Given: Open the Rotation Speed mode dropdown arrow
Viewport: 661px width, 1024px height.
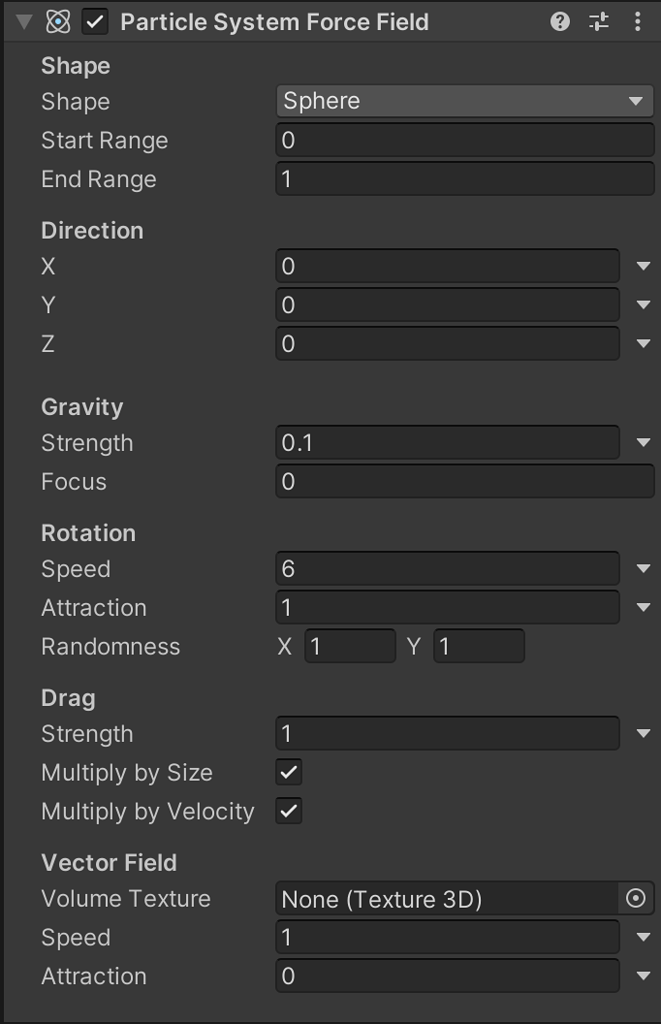Looking at the screenshot, I should click(x=642, y=569).
